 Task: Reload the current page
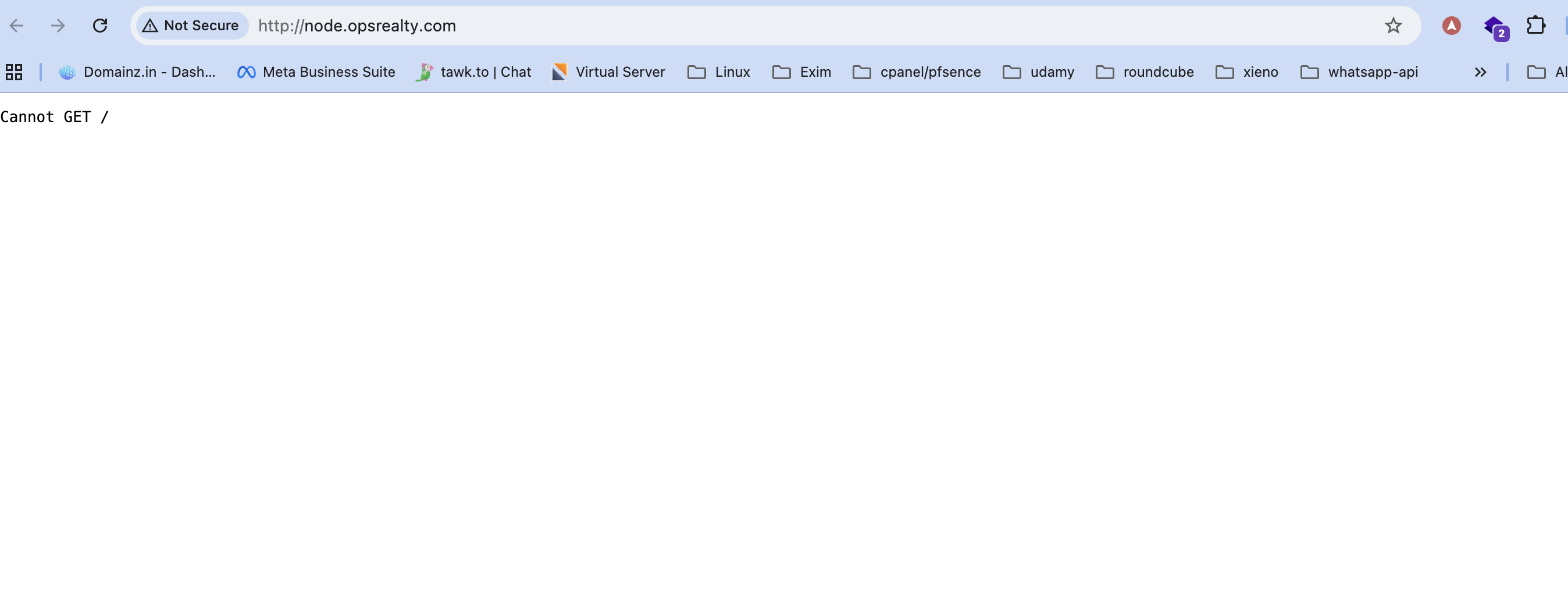pos(100,26)
